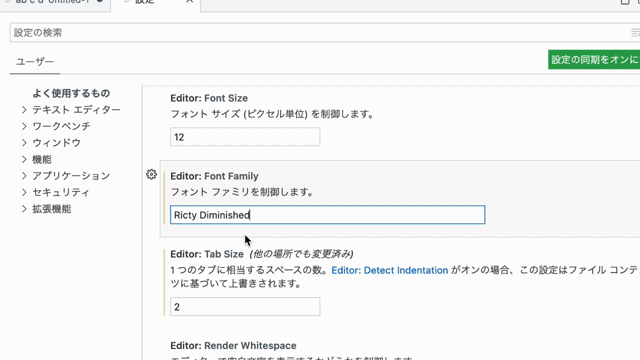Focus the 設定の検索 search box

(x=320, y=33)
